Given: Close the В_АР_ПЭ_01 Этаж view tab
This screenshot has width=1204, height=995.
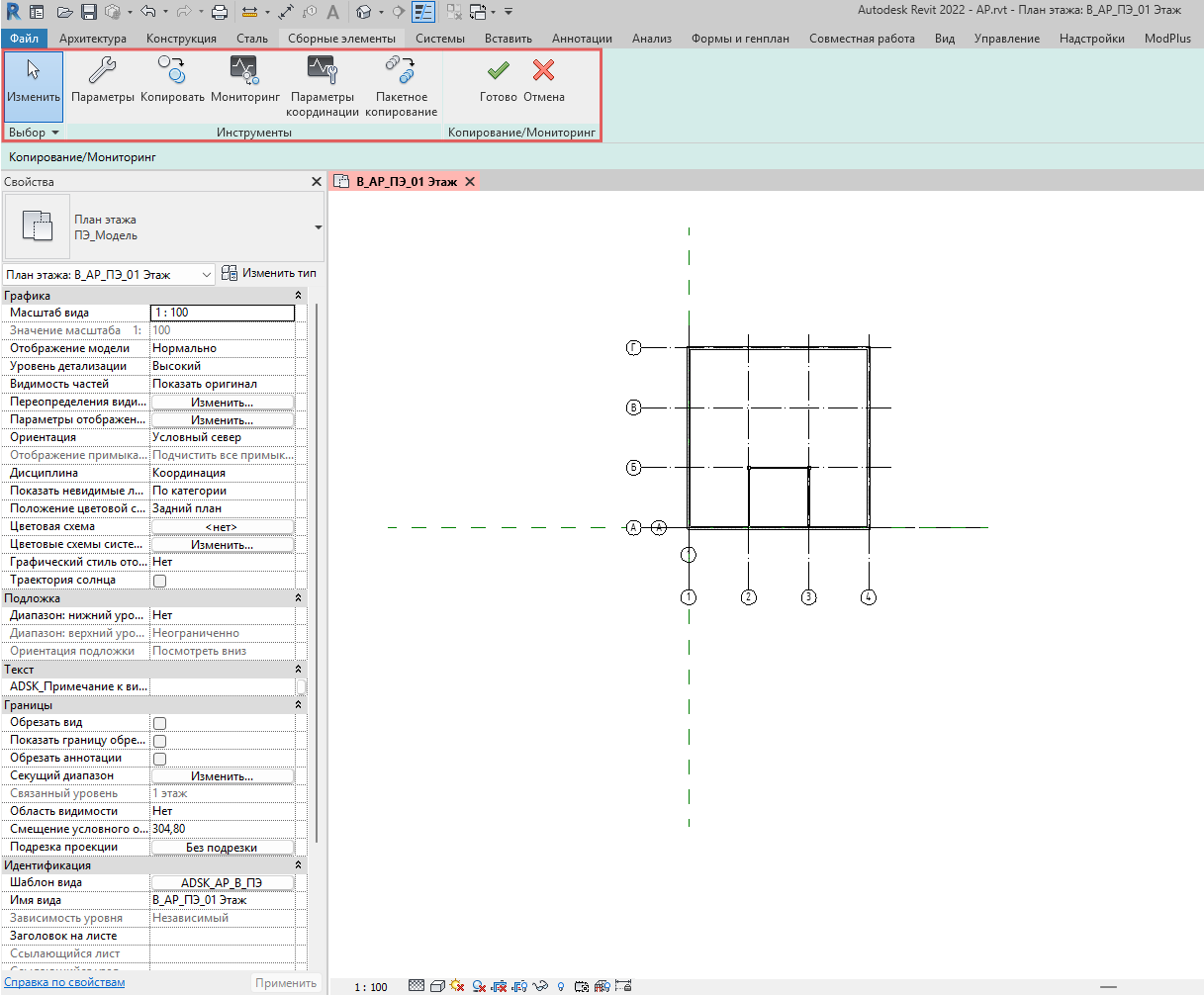Looking at the screenshot, I should pyautogui.click(x=470, y=182).
